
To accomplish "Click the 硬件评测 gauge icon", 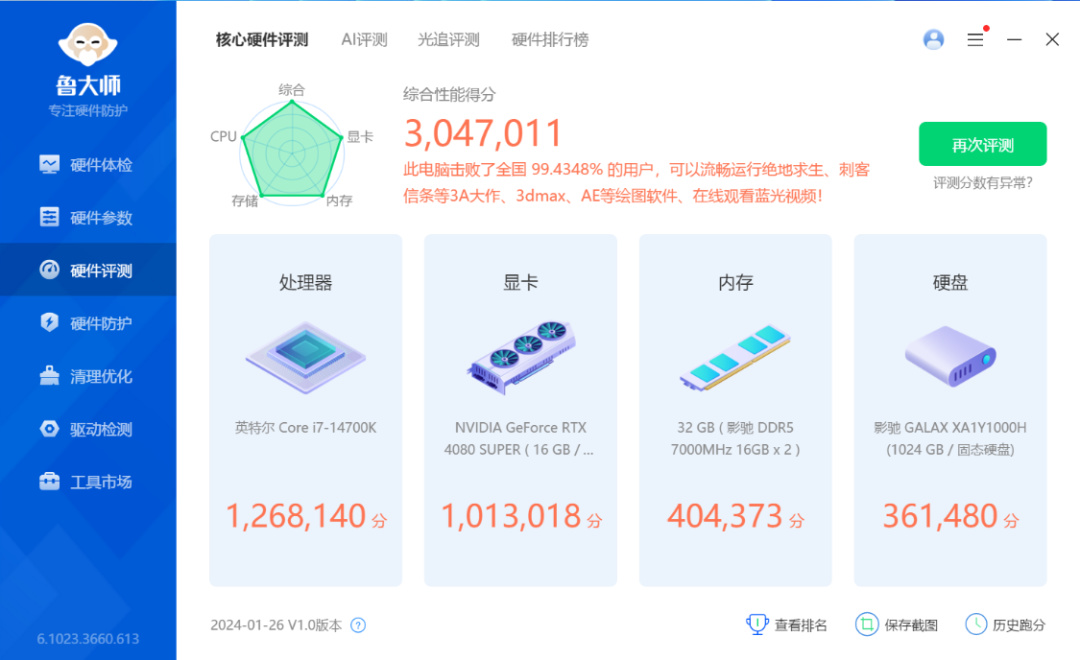I will pyautogui.click(x=49, y=269).
